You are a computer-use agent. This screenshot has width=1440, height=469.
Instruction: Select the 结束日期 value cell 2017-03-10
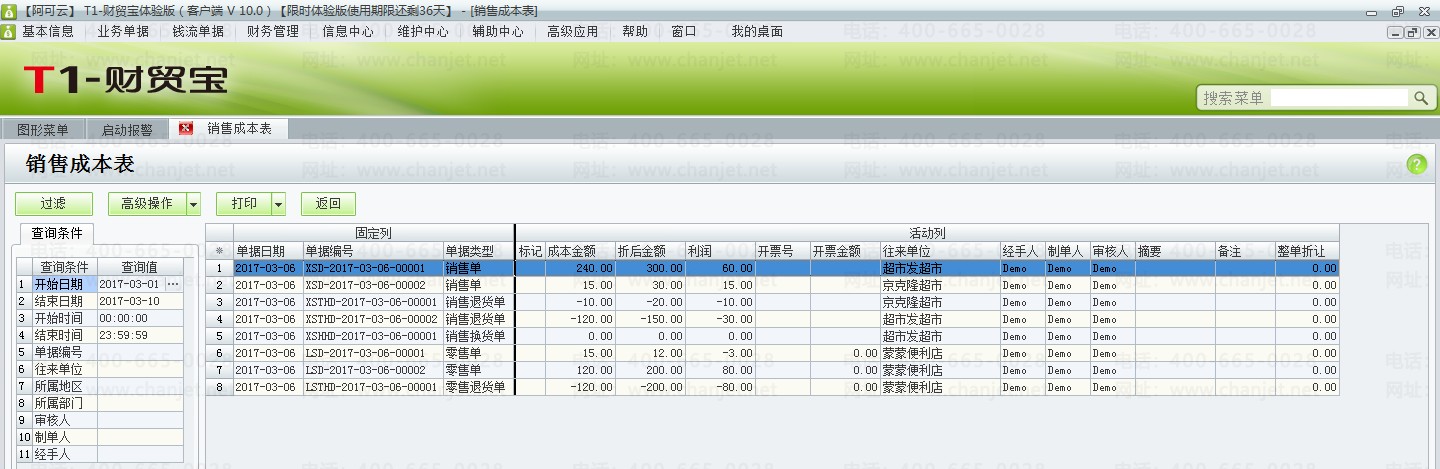pos(140,301)
